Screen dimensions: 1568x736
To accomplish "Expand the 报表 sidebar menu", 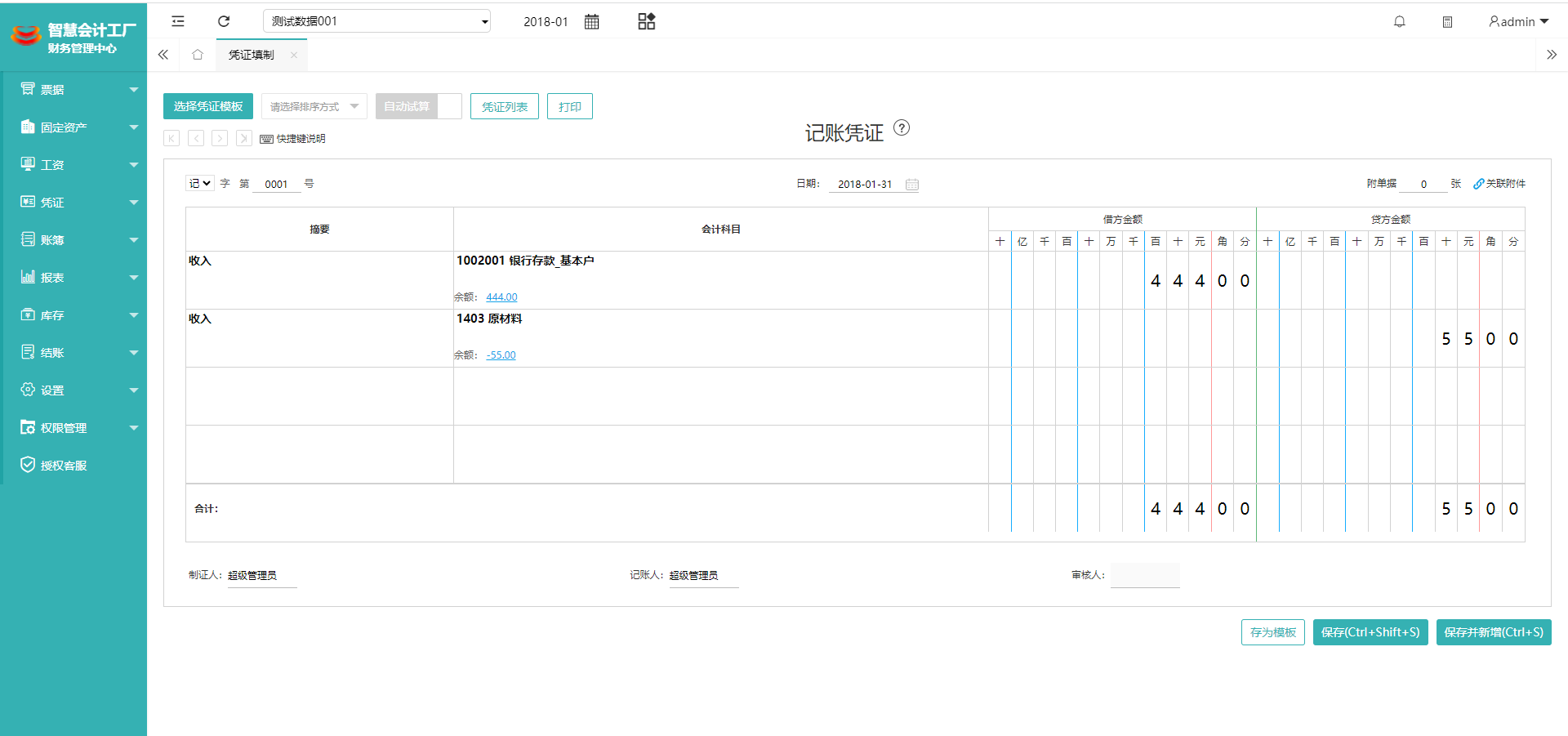I will [75, 278].
